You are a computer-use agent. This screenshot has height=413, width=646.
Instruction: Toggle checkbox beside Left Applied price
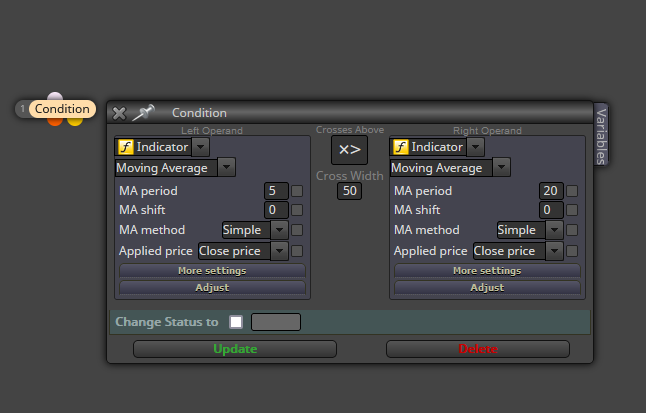pyautogui.click(x=297, y=251)
